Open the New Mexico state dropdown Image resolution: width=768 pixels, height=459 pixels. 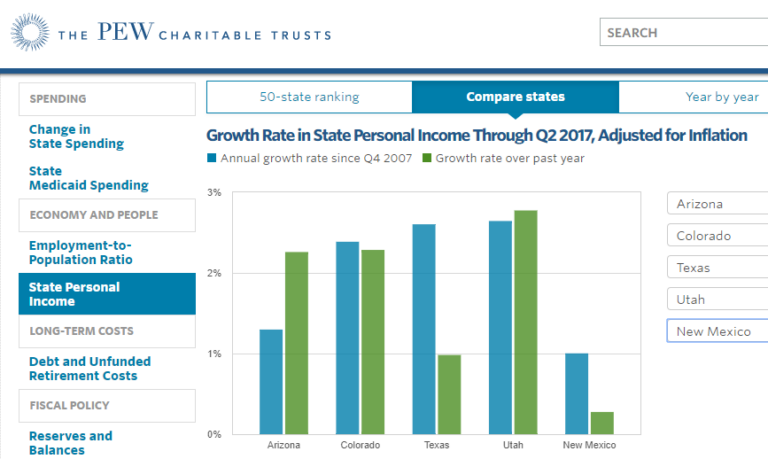(x=717, y=331)
